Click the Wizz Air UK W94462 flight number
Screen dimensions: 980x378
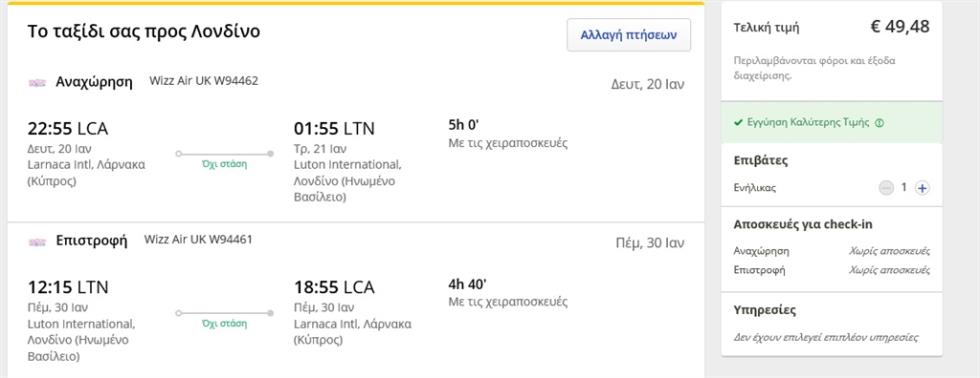coord(204,81)
